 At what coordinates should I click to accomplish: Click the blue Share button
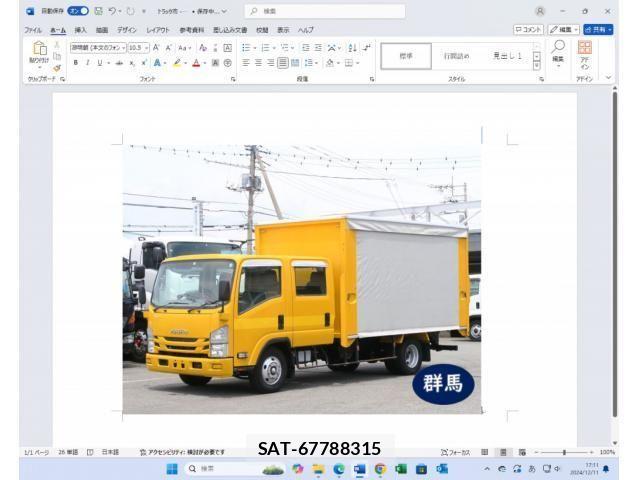pyautogui.click(x=598, y=29)
